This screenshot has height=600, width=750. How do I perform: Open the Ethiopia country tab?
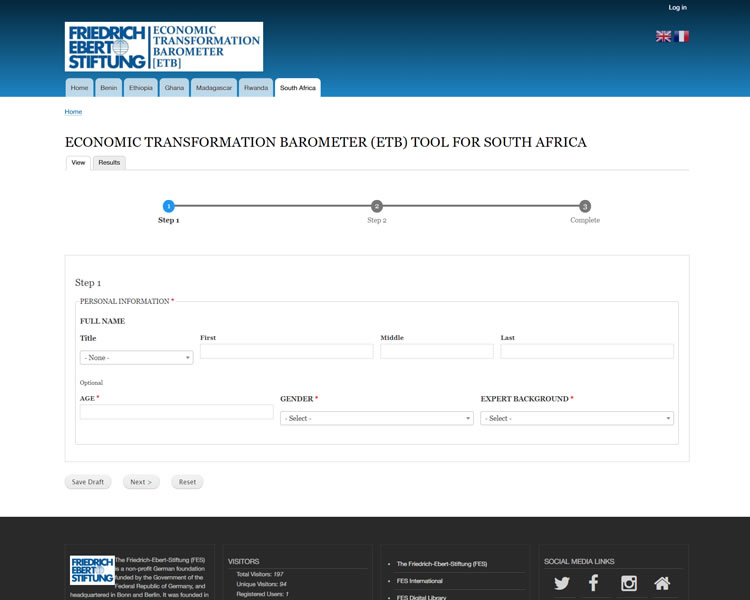click(x=141, y=88)
